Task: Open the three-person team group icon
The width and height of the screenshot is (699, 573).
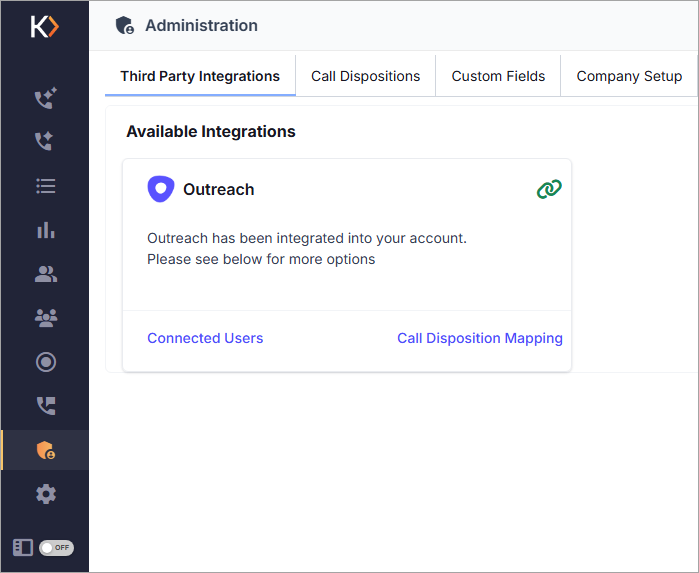Action: [45, 317]
